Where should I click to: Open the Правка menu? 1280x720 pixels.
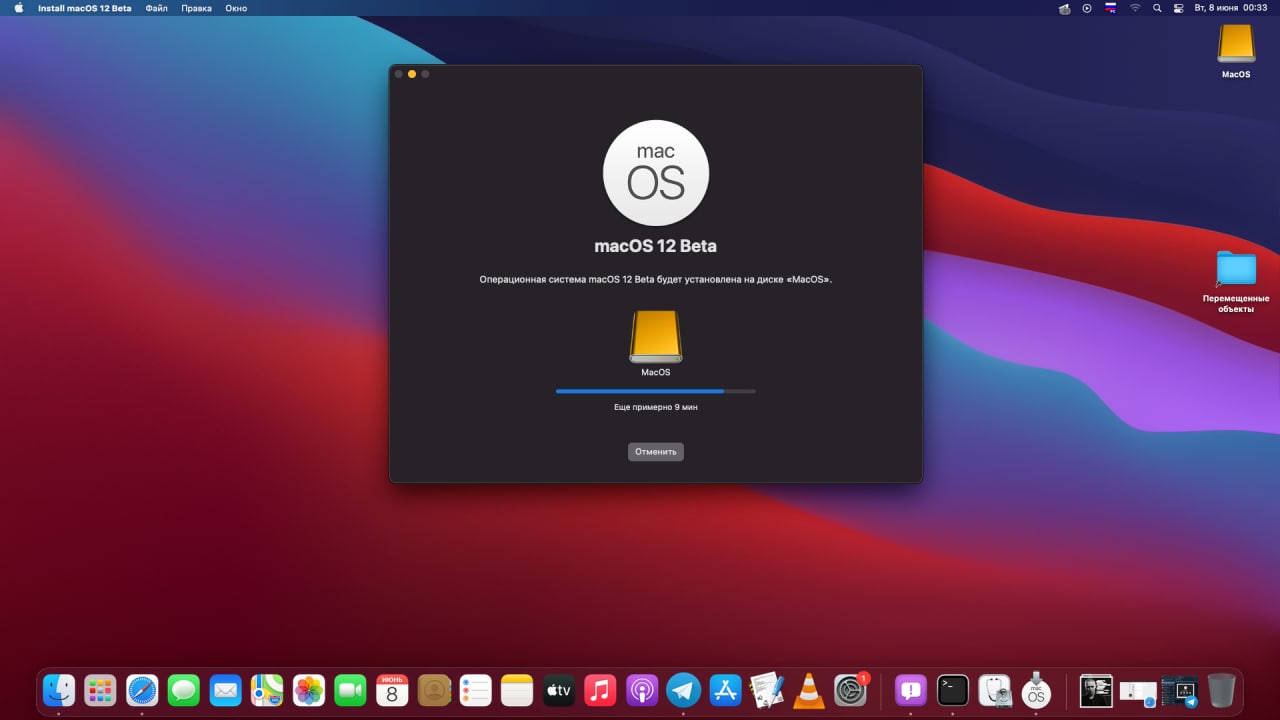197,8
